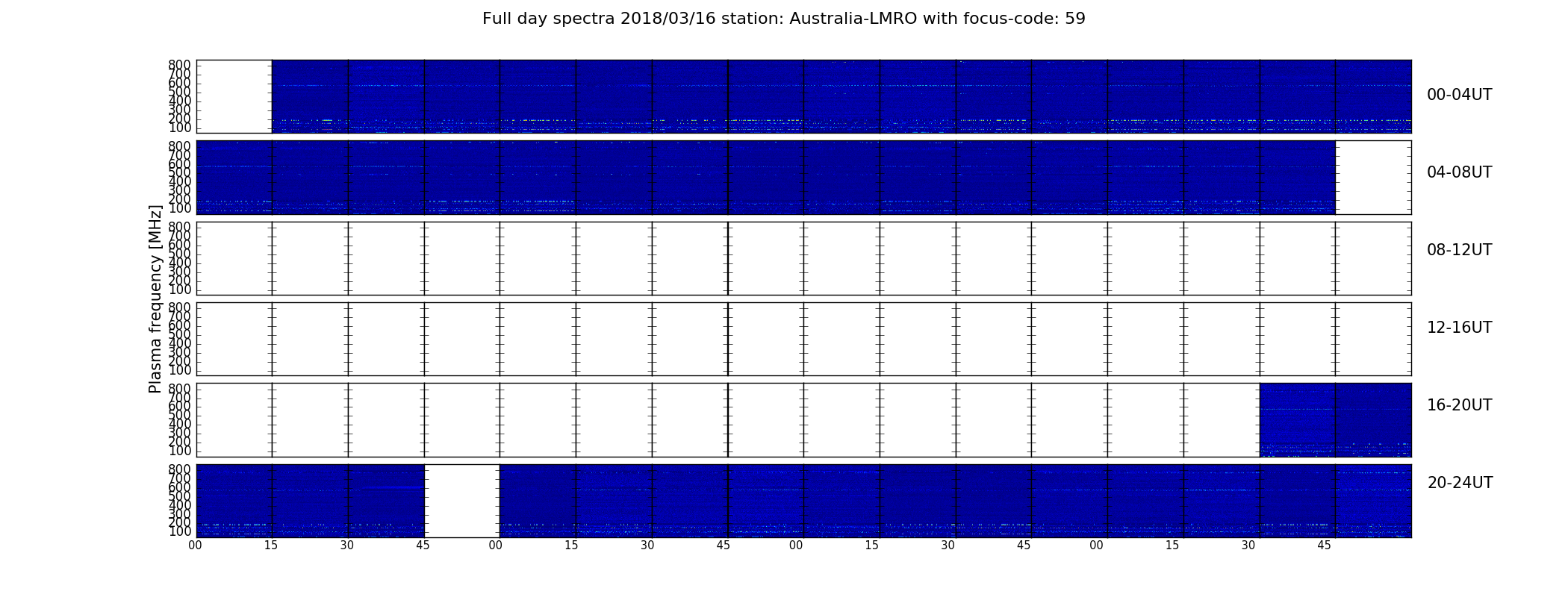Click the 04-08UT spectrogram panel

pos(803,178)
